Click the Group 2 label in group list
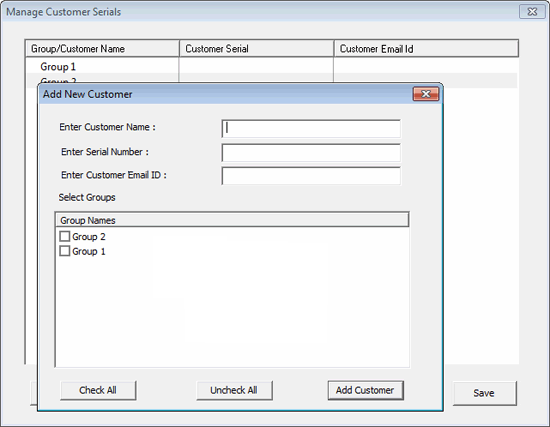 pos(89,237)
